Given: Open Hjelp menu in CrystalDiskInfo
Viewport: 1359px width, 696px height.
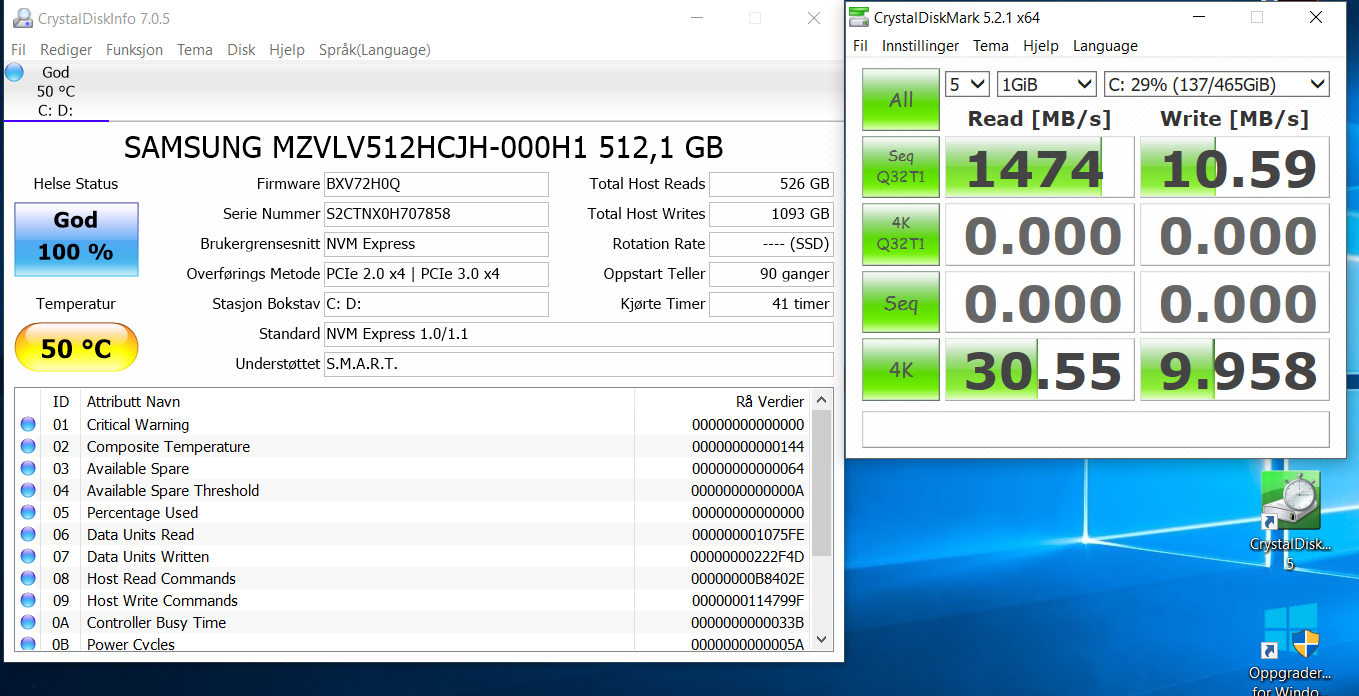Looking at the screenshot, I should coord(287,50).
